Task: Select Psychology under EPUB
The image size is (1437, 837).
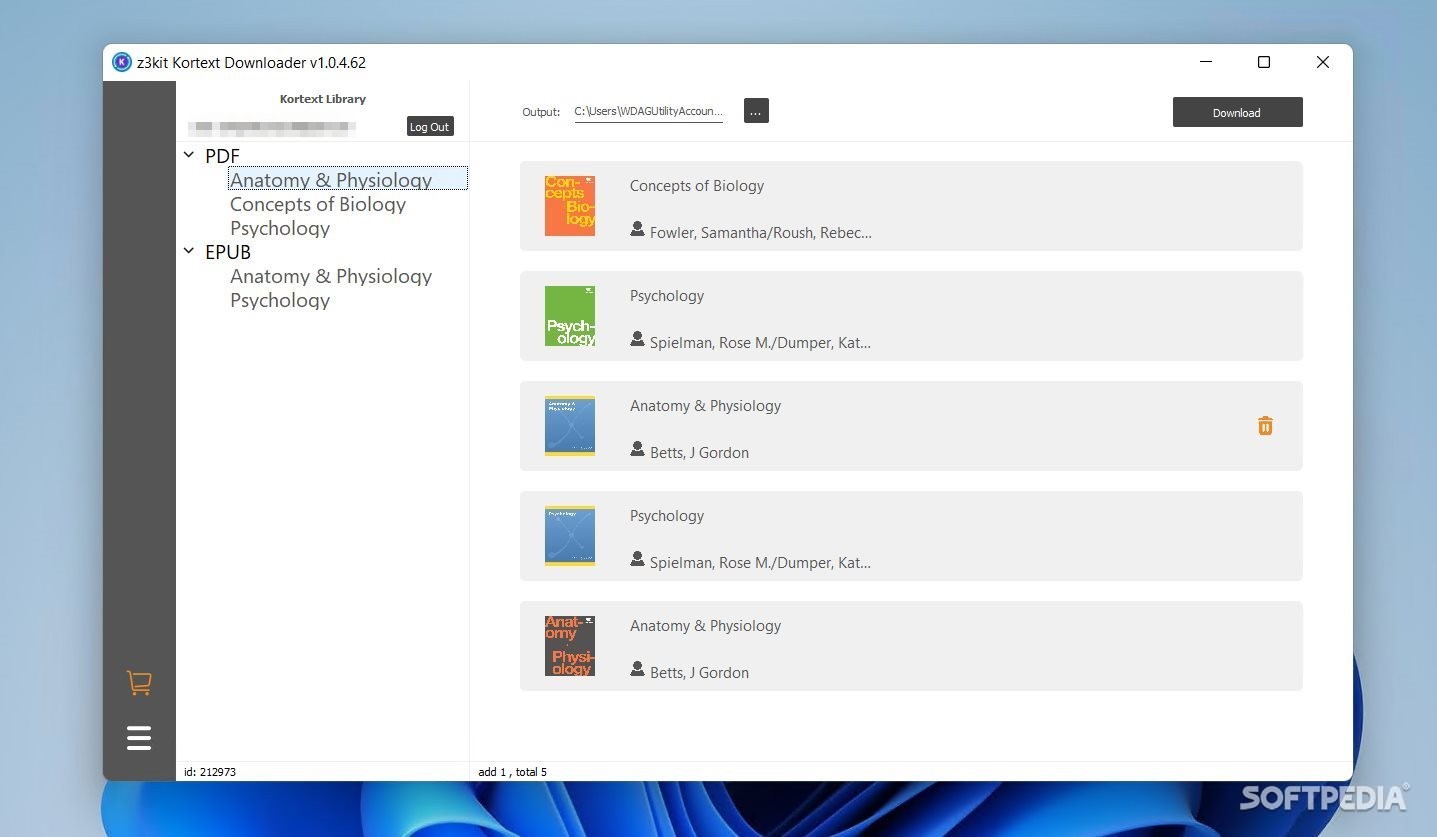Action: [x=280, y=300]
